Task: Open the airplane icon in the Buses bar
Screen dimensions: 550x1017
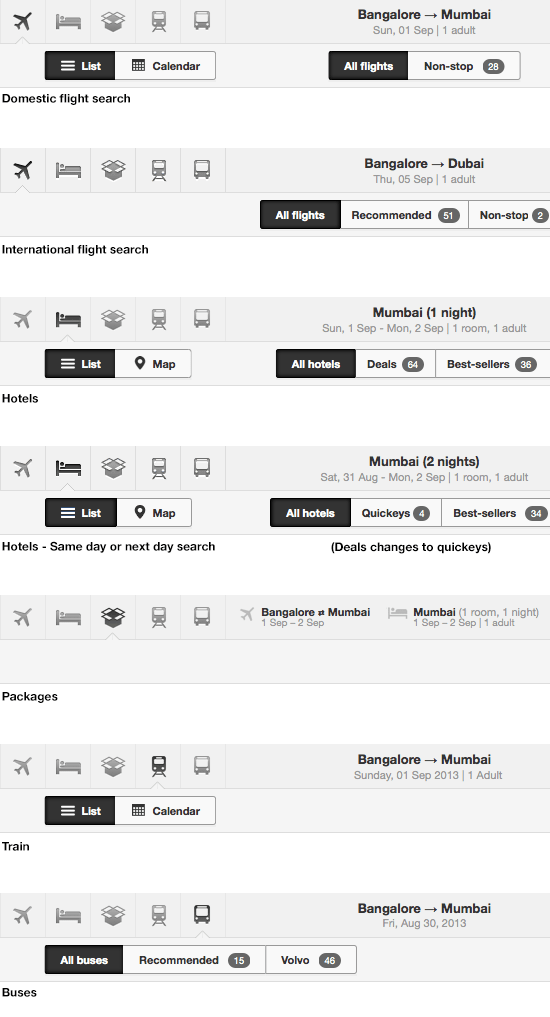Action: (x=23, y=915)
